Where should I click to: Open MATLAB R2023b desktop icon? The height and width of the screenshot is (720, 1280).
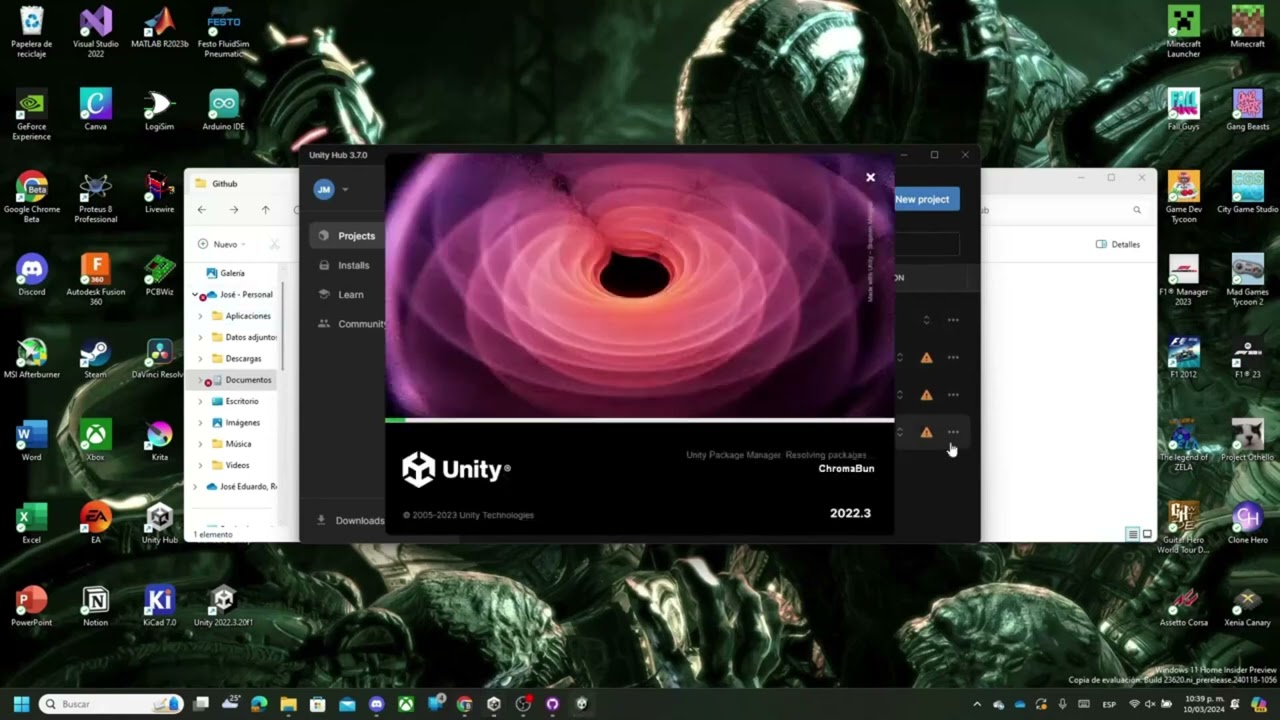159,28
